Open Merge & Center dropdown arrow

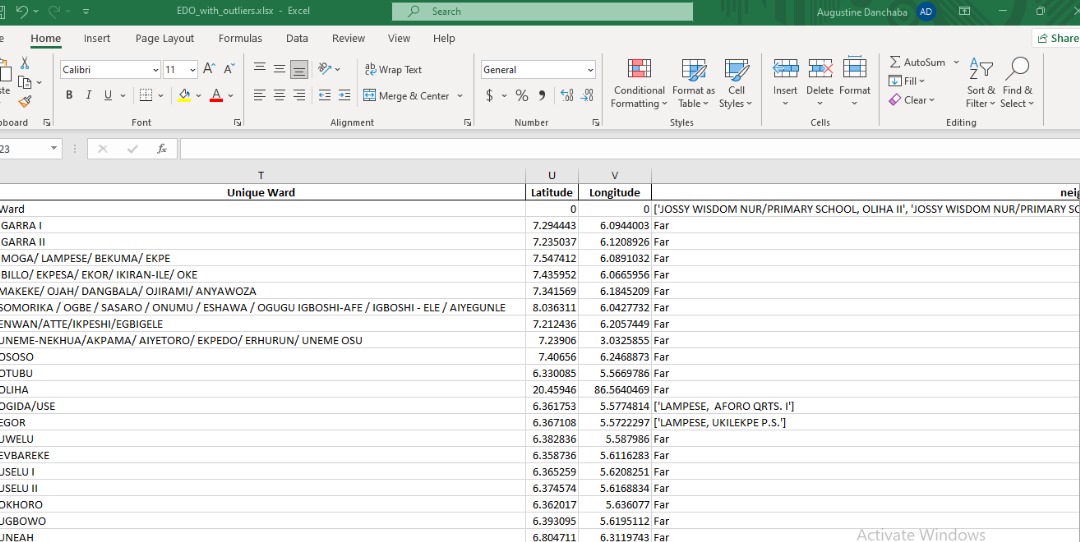(459, 96)
